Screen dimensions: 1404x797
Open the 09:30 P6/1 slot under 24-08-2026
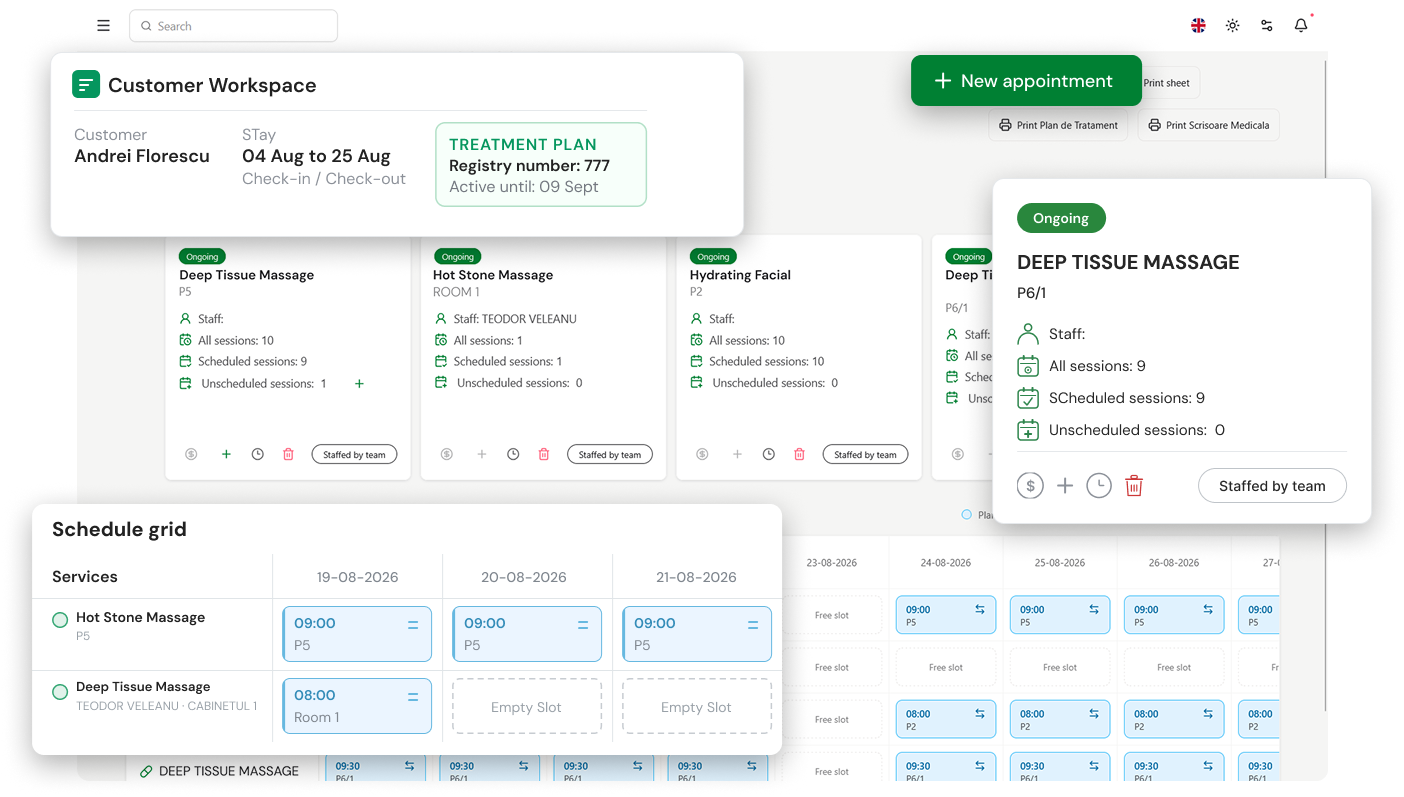pos(946,766)
